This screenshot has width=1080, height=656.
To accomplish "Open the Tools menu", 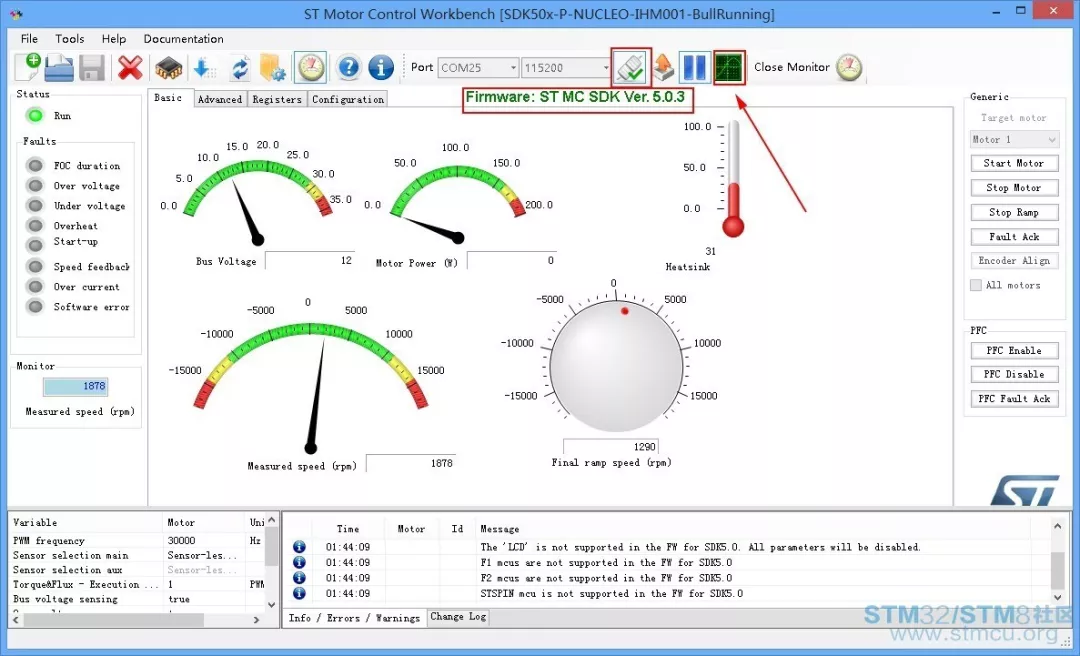I will point(70,39).
